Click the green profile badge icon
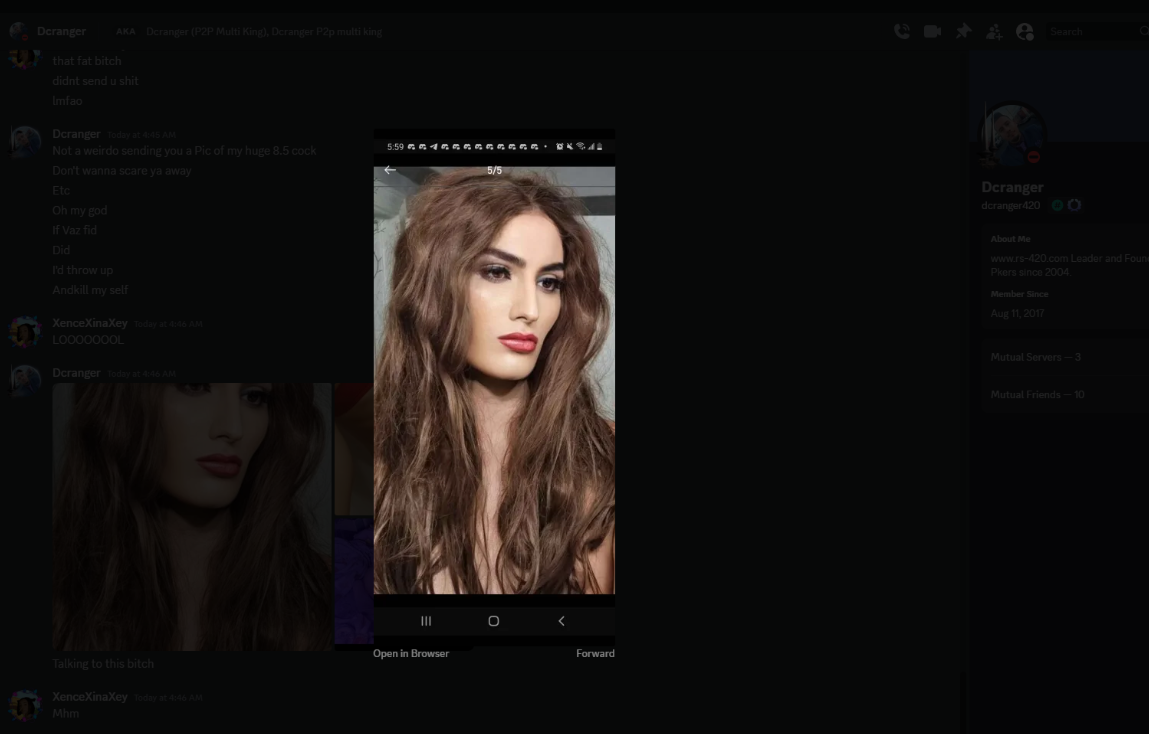This screenshot has width=1149, height=734. [x=1057, y=205]
